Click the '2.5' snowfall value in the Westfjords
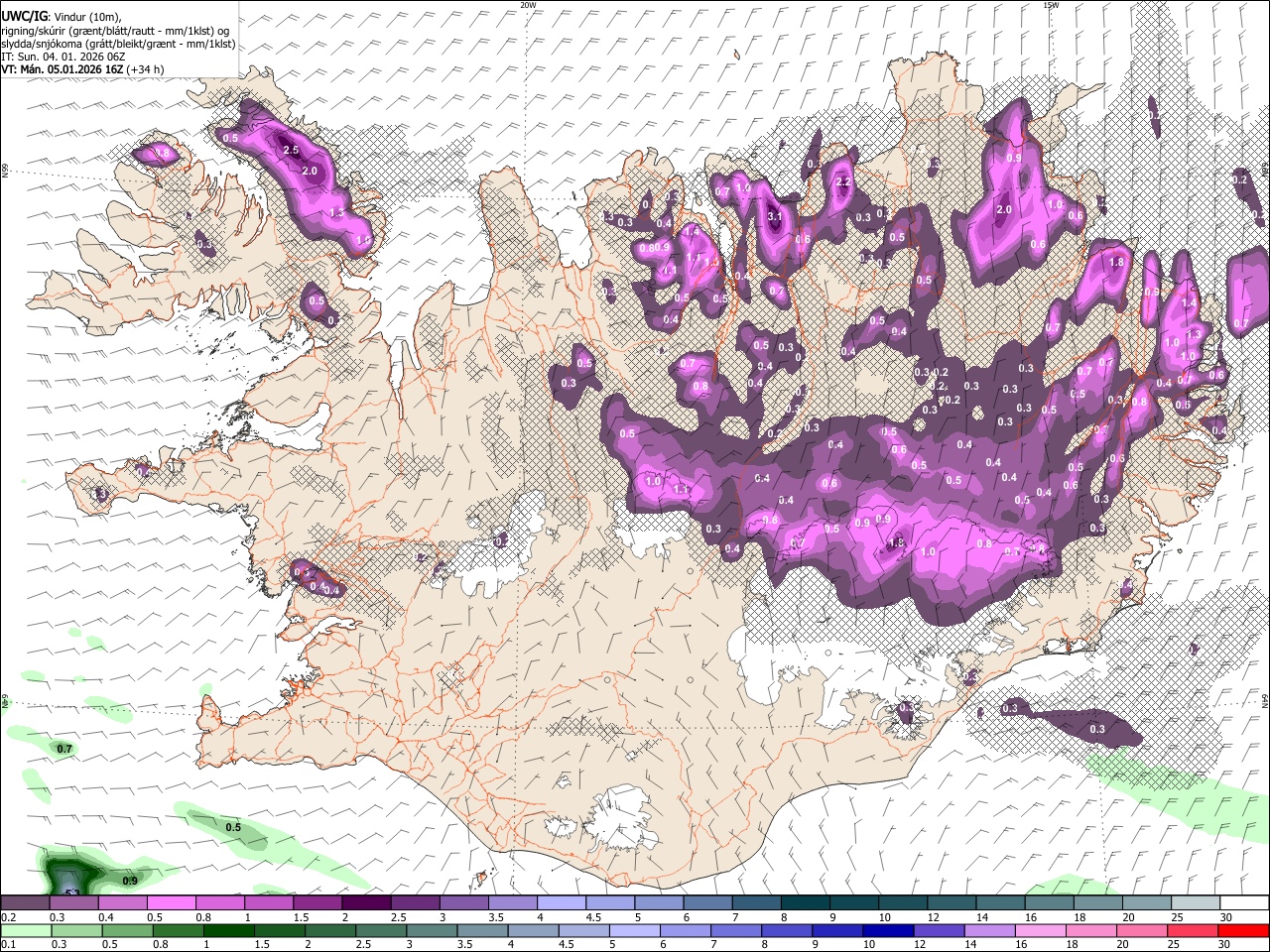 291,151
